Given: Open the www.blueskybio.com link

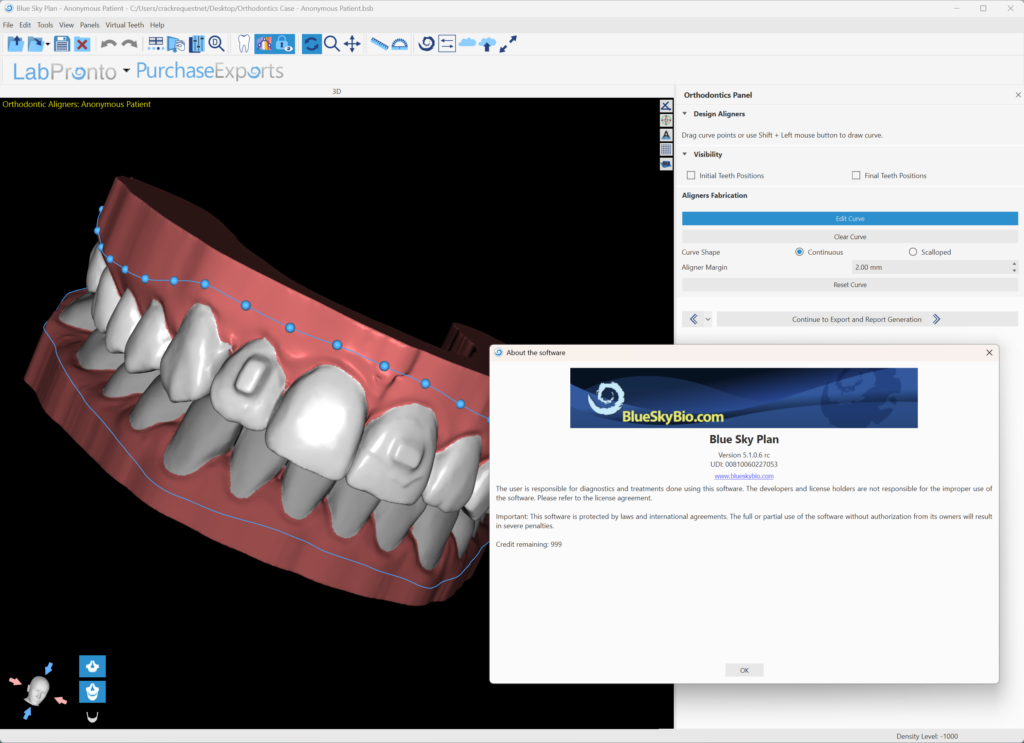Looking at the screenshot, I should (744, 476).
